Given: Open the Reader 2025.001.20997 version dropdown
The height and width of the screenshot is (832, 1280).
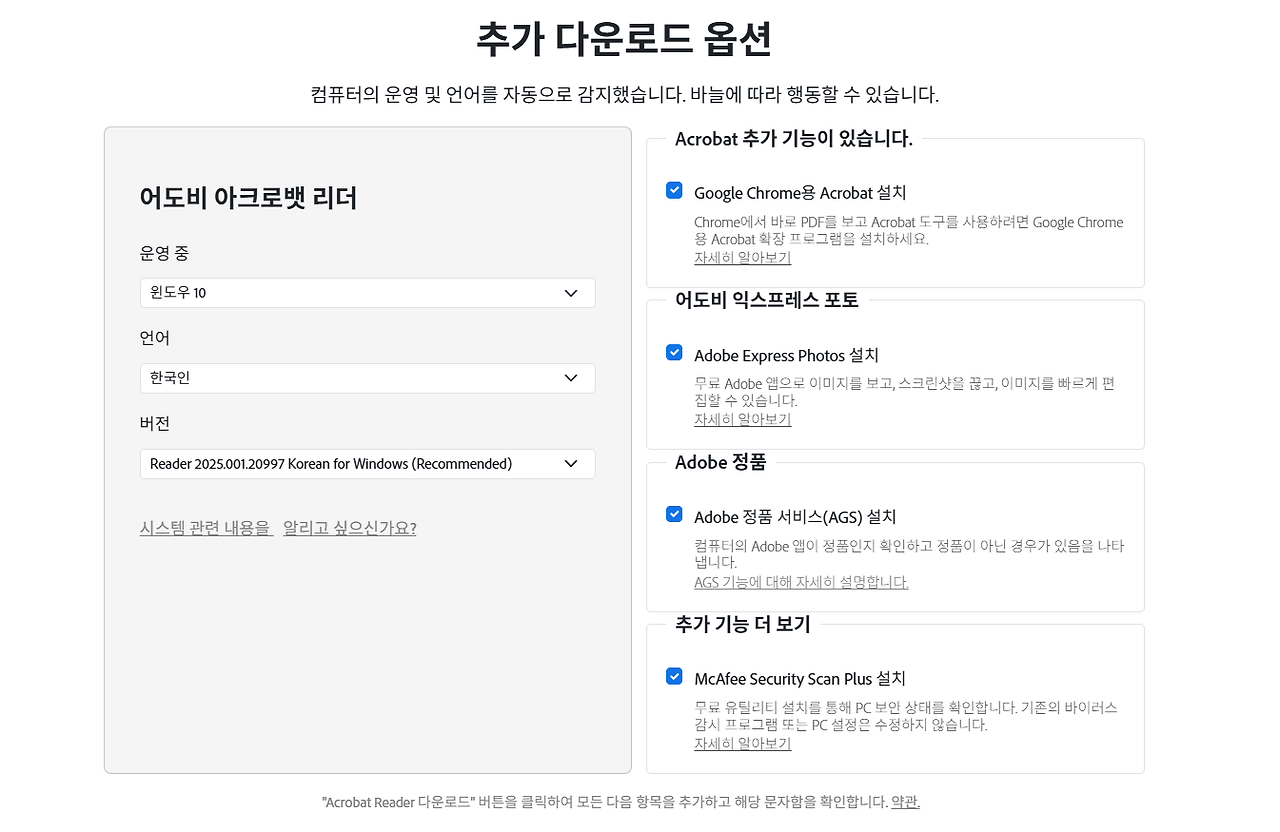Looking at the screenshot, I should pos(367,464).
